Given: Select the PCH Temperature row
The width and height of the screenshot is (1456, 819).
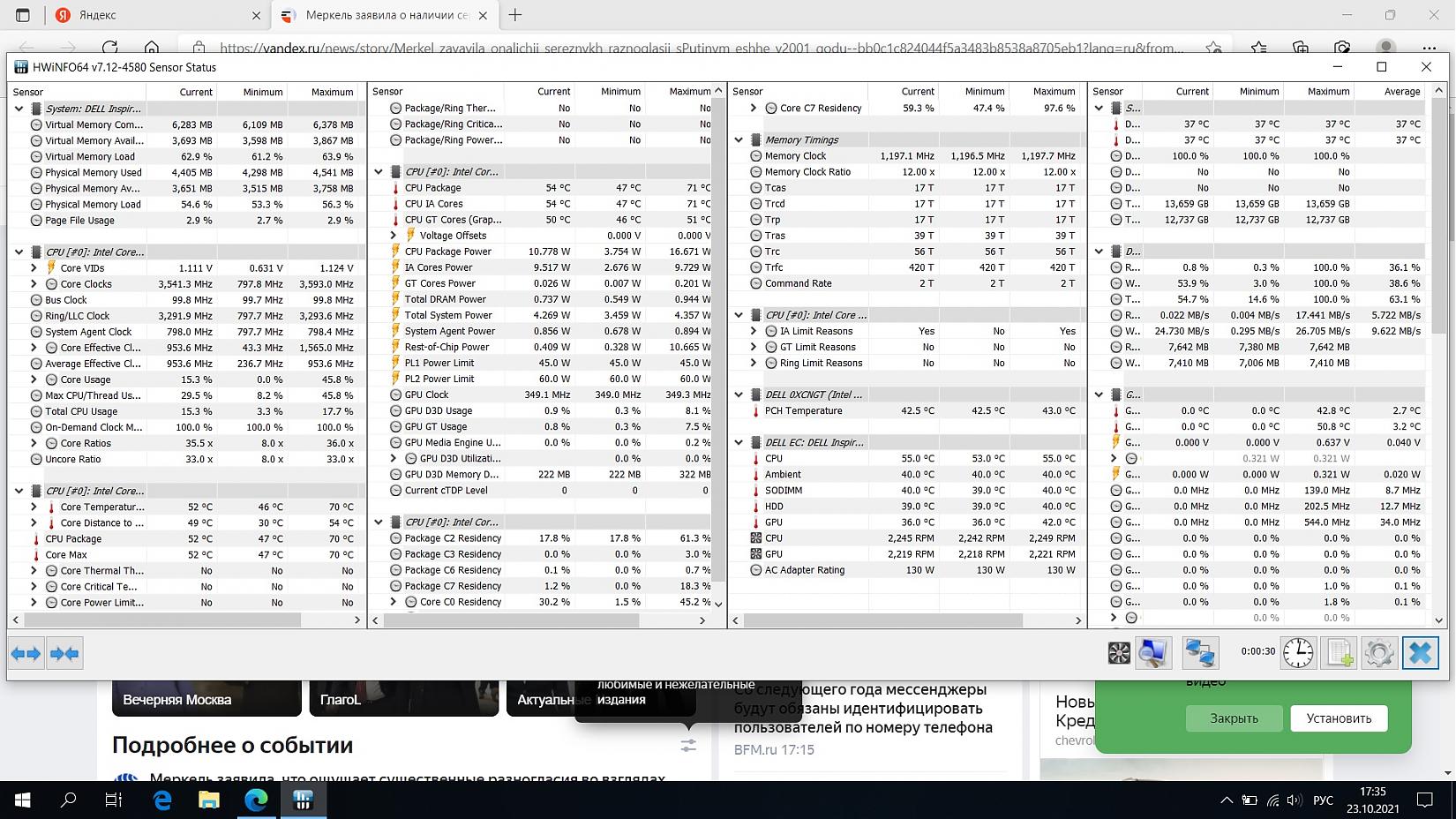Looking at the screenshot, I should coord(906,410).
